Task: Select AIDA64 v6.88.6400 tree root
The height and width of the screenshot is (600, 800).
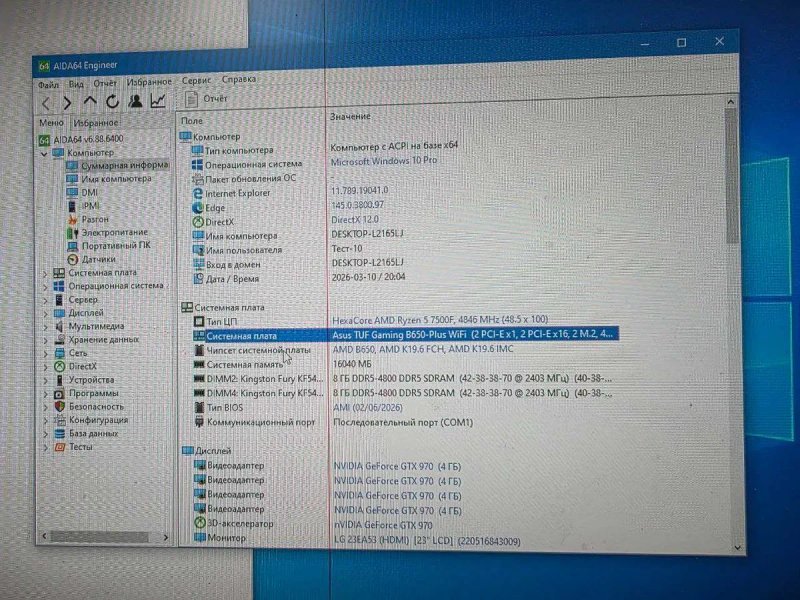Action: (82, 139)
